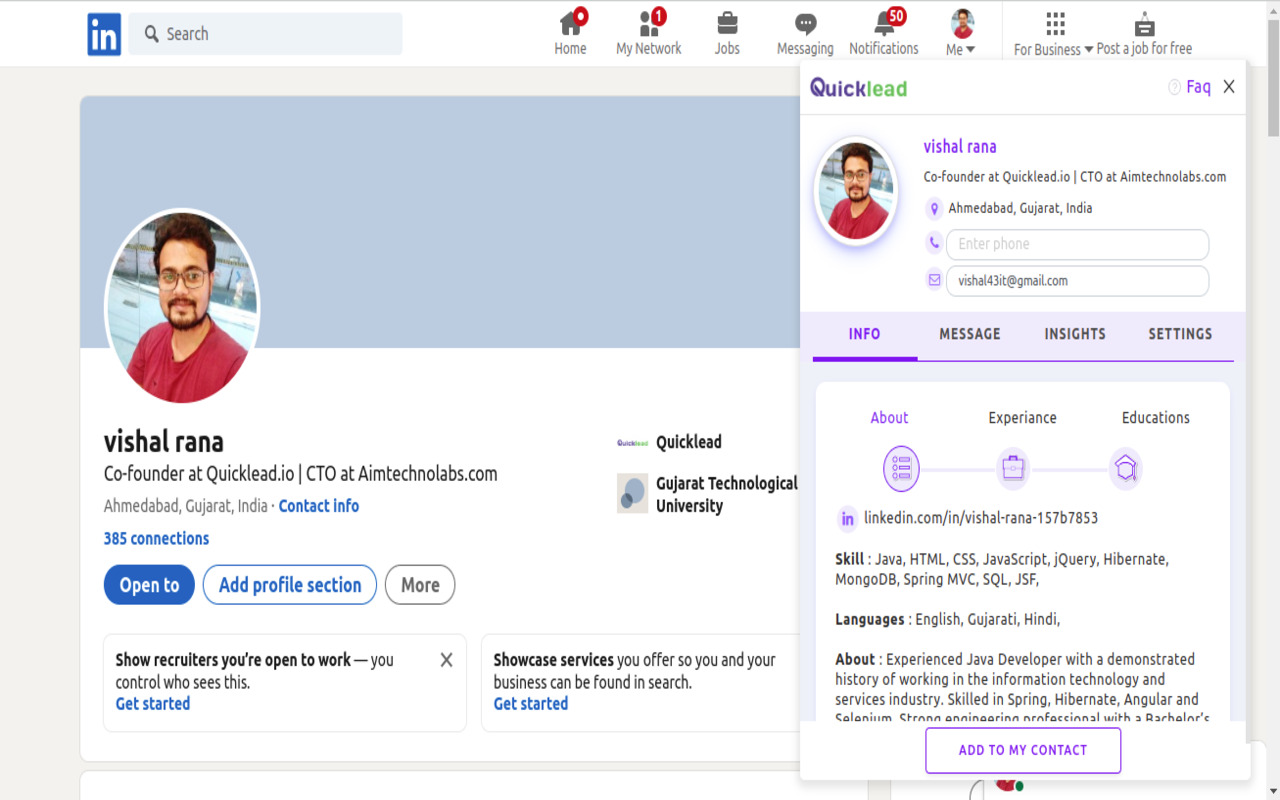This screenshot has width=1280, height=800.
Task: Click the Faq question mark icon
Action: click(1174, 88)
